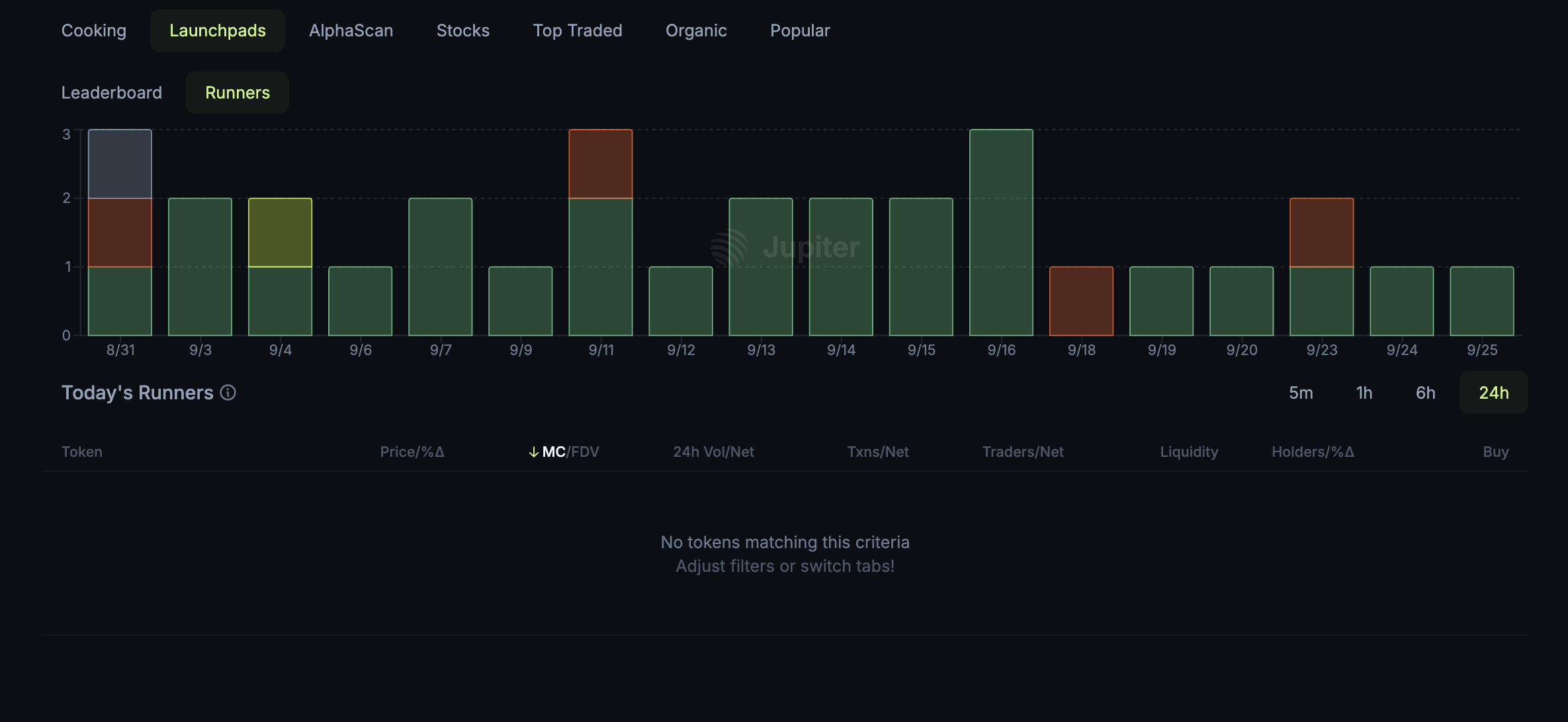Switch timeframe to 1h
Image resolution: width=1568 pixels, height=722 pixels.
click(x=1364, y=393)
